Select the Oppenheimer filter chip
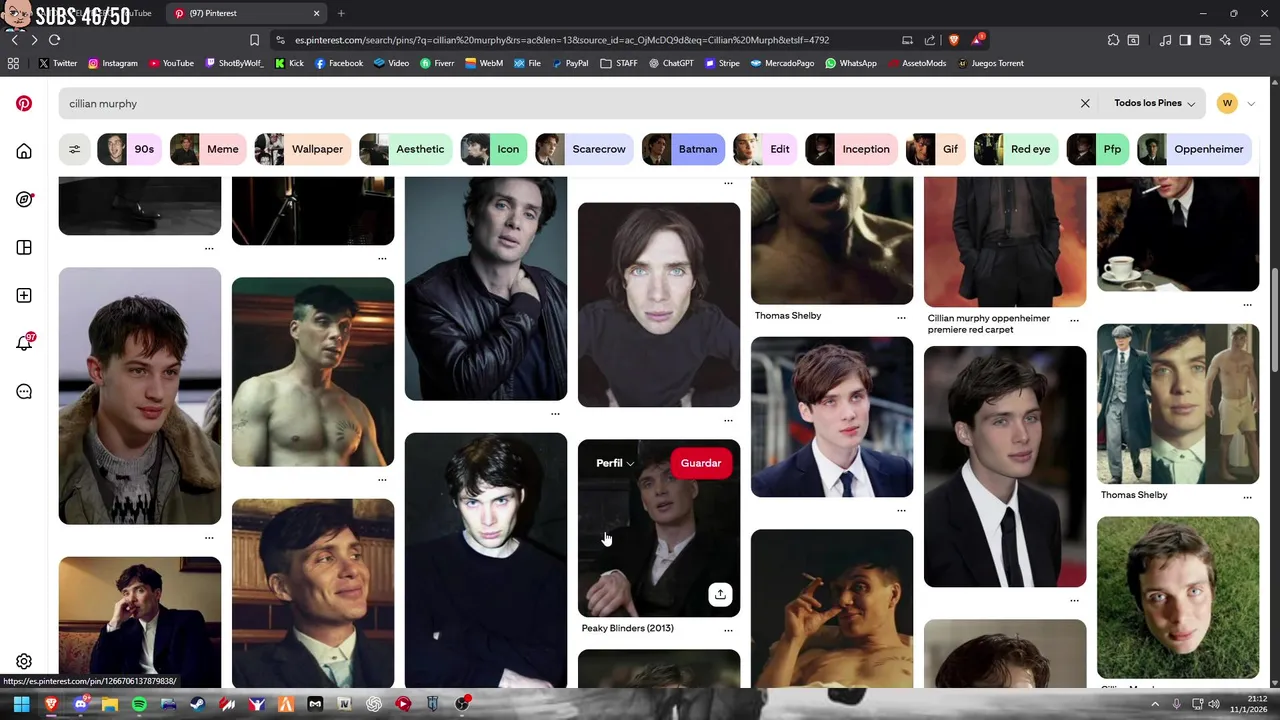1280x720 pixels. (x=1193, y=149)
